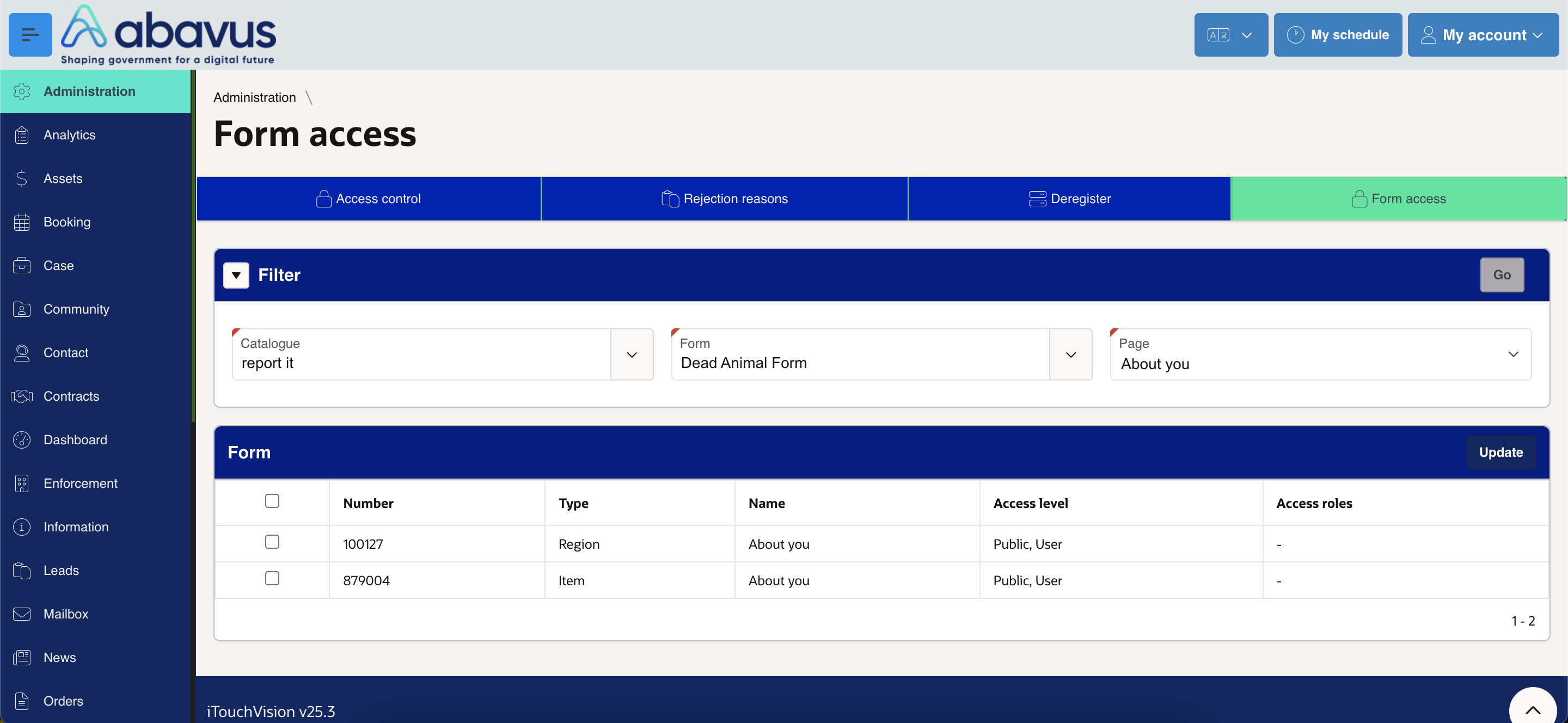
Task: Click the clock icon in My schedule
Action: [1295, 35]
